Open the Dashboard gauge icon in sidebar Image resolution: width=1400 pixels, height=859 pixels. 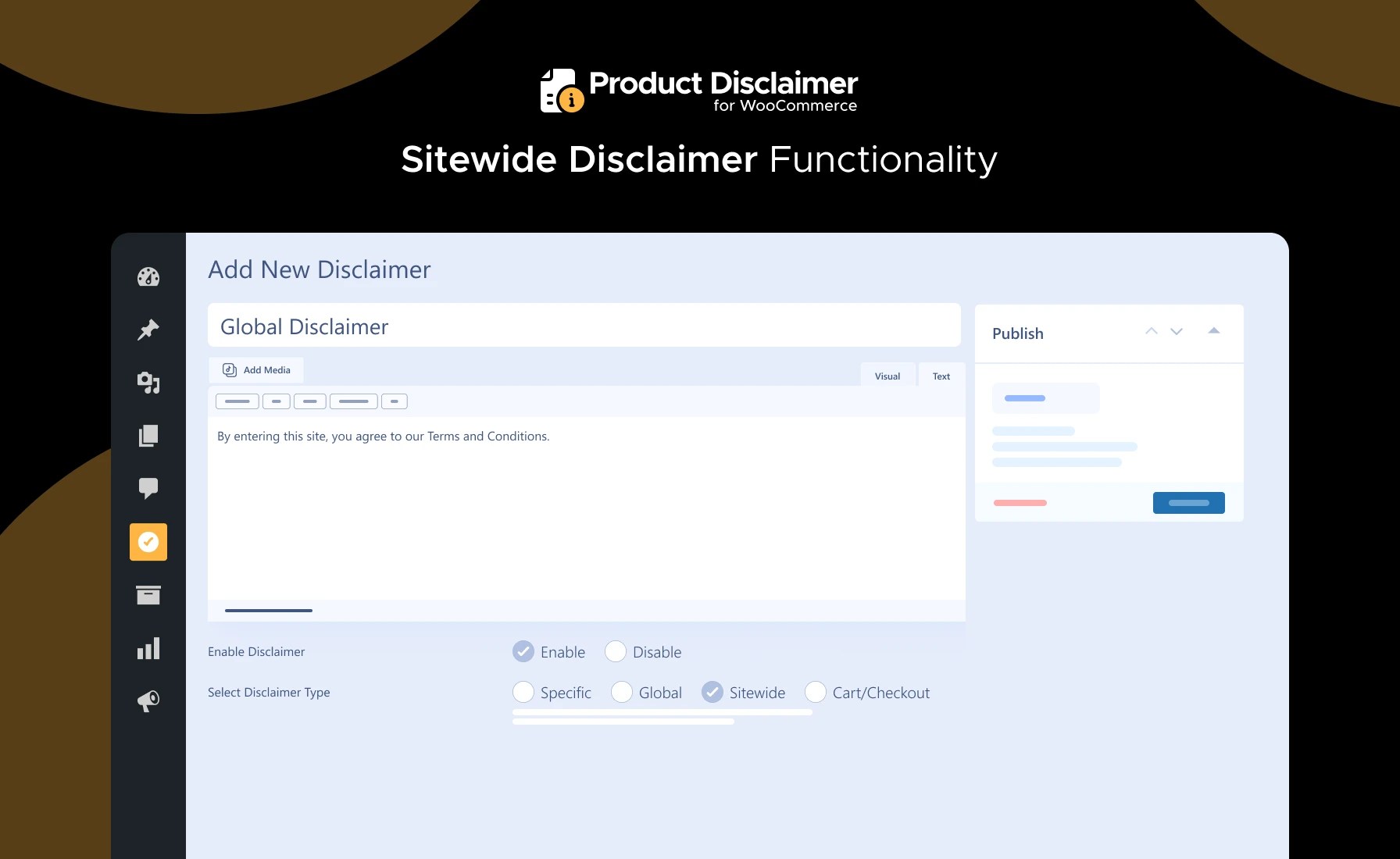pos(148,277)
